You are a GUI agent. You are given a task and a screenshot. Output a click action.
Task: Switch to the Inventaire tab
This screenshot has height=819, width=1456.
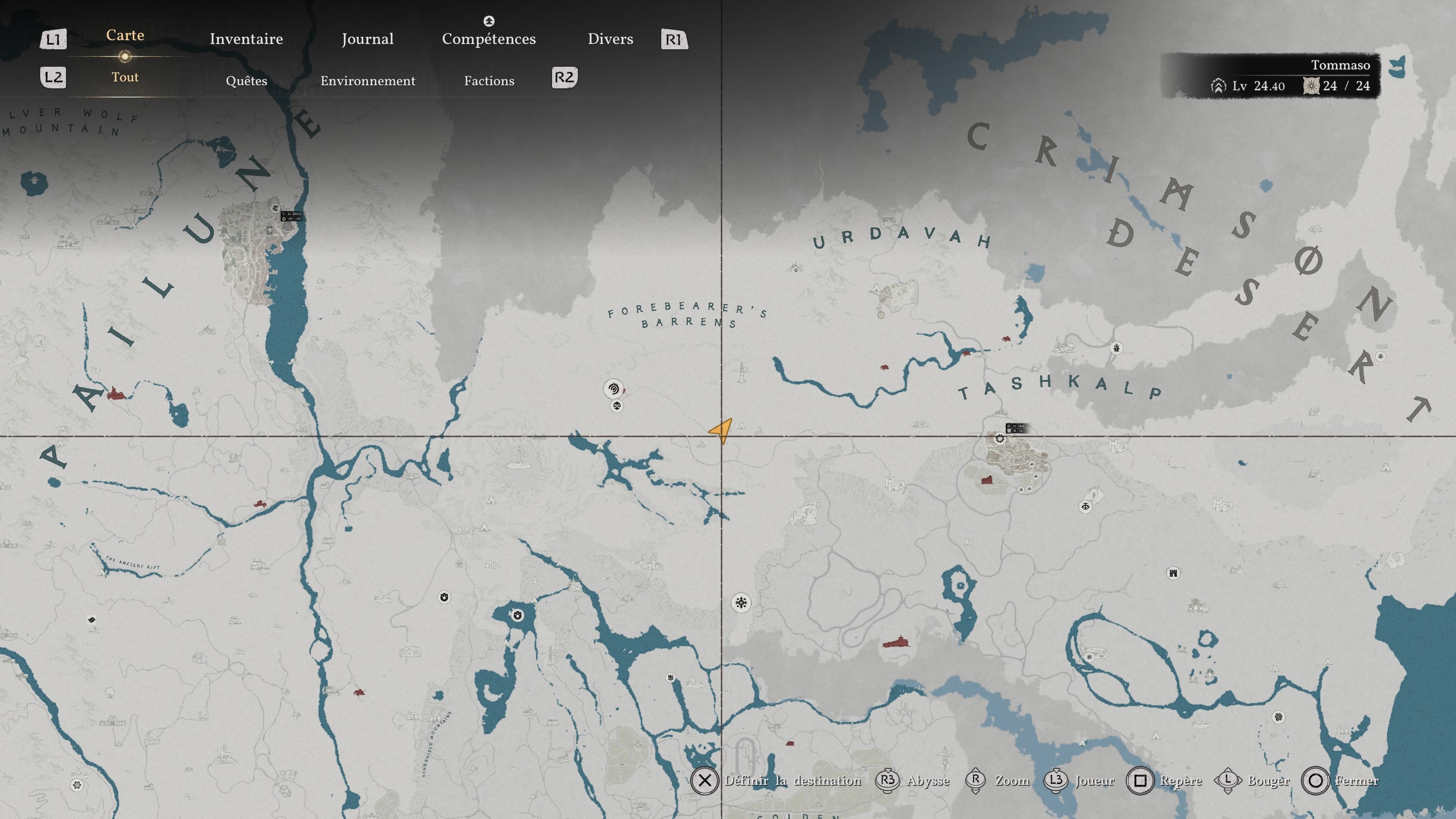coord(246,39)
